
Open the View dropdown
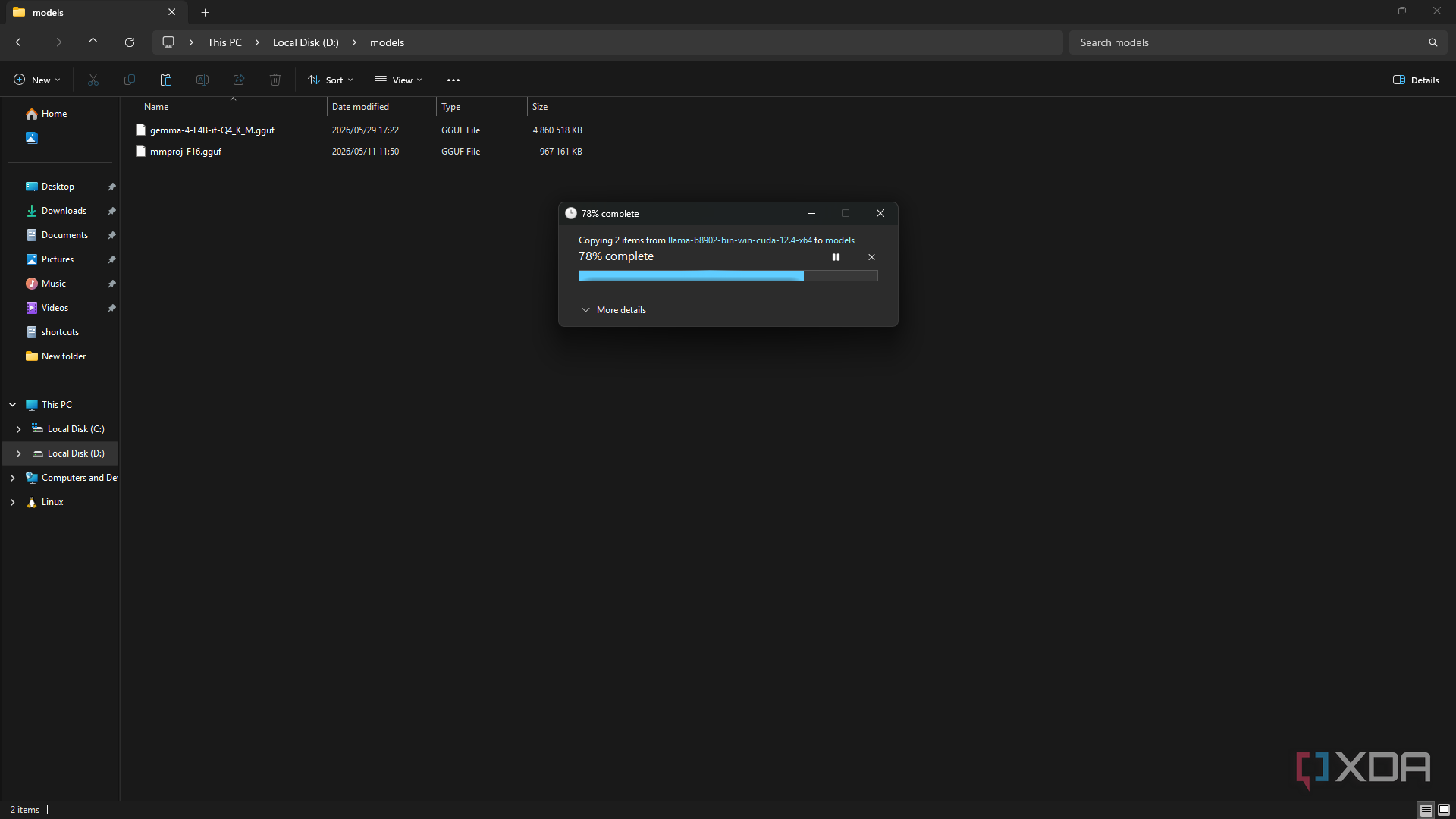tap(398, 80)
